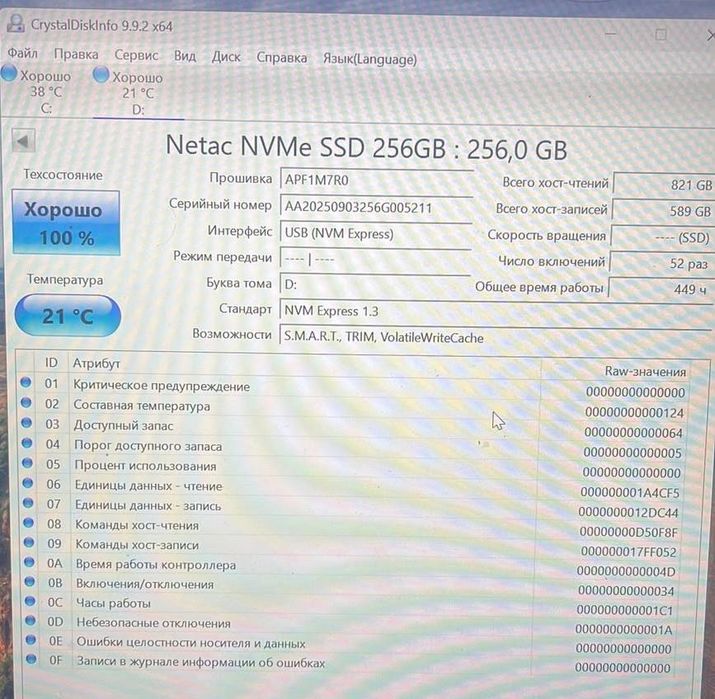Click the Число включений value 52 раз
Image resolution: width=715 pixels, height=699 pixels.
[x=659, y=264]
